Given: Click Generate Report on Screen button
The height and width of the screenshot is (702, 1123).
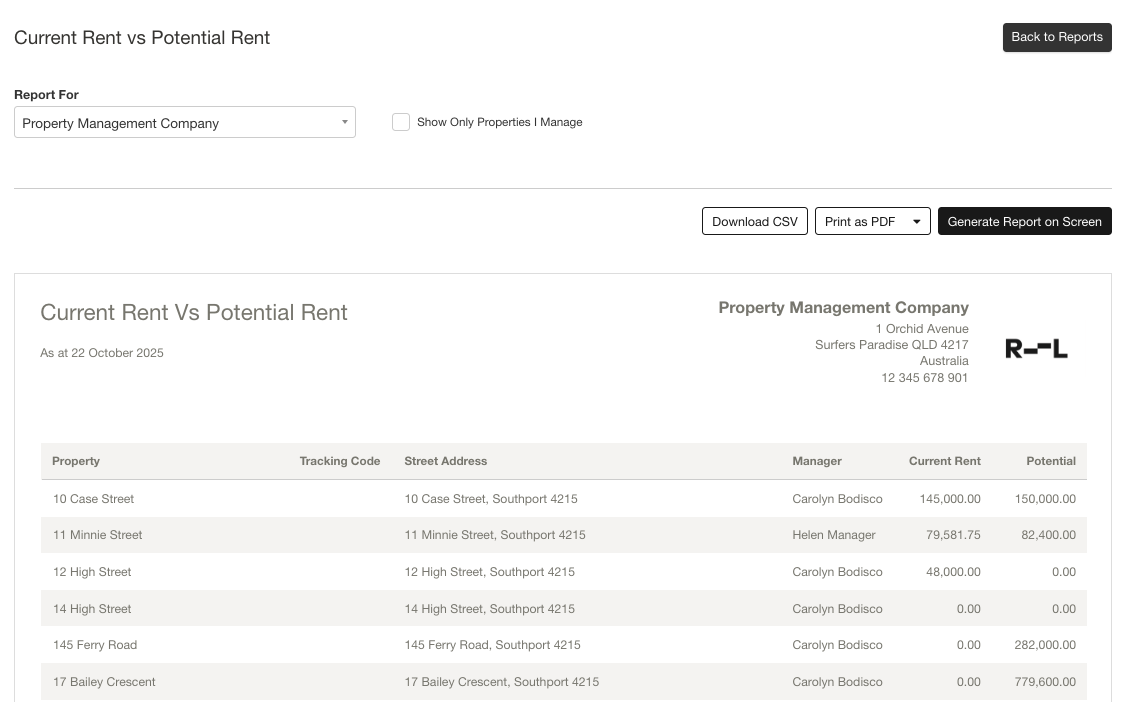Looking at the screenshot, I should click(x=1024, y=222).
